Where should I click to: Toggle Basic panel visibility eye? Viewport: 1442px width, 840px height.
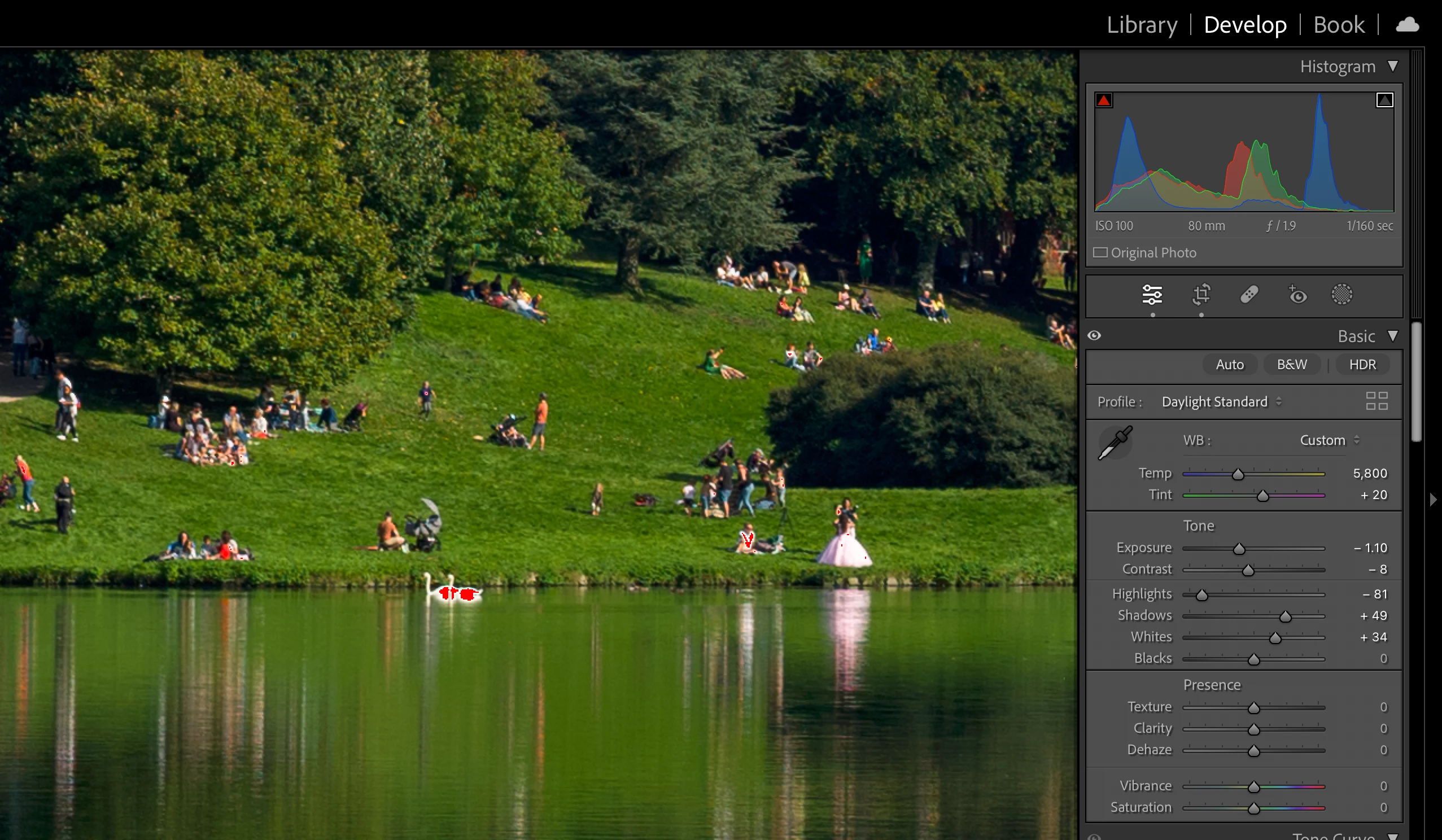[x=1094, y=336]
